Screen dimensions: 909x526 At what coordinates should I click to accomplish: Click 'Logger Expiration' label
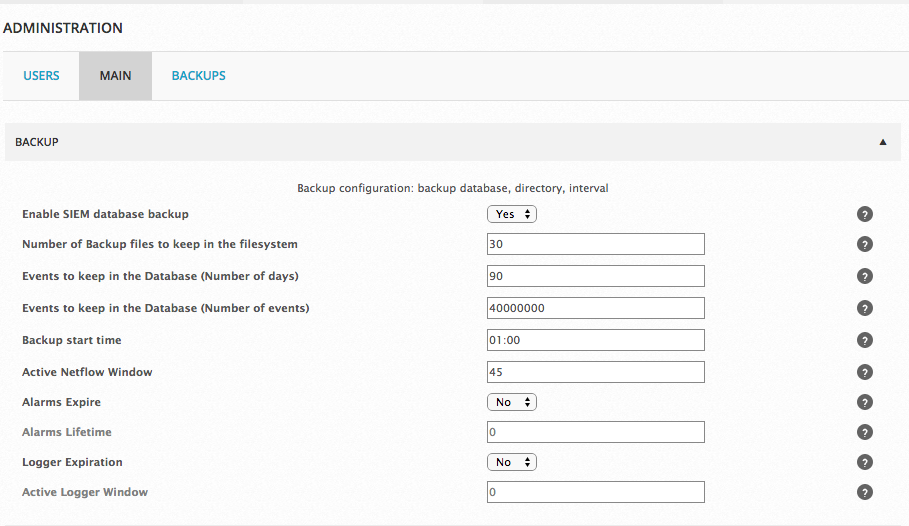tap(72, 462)
